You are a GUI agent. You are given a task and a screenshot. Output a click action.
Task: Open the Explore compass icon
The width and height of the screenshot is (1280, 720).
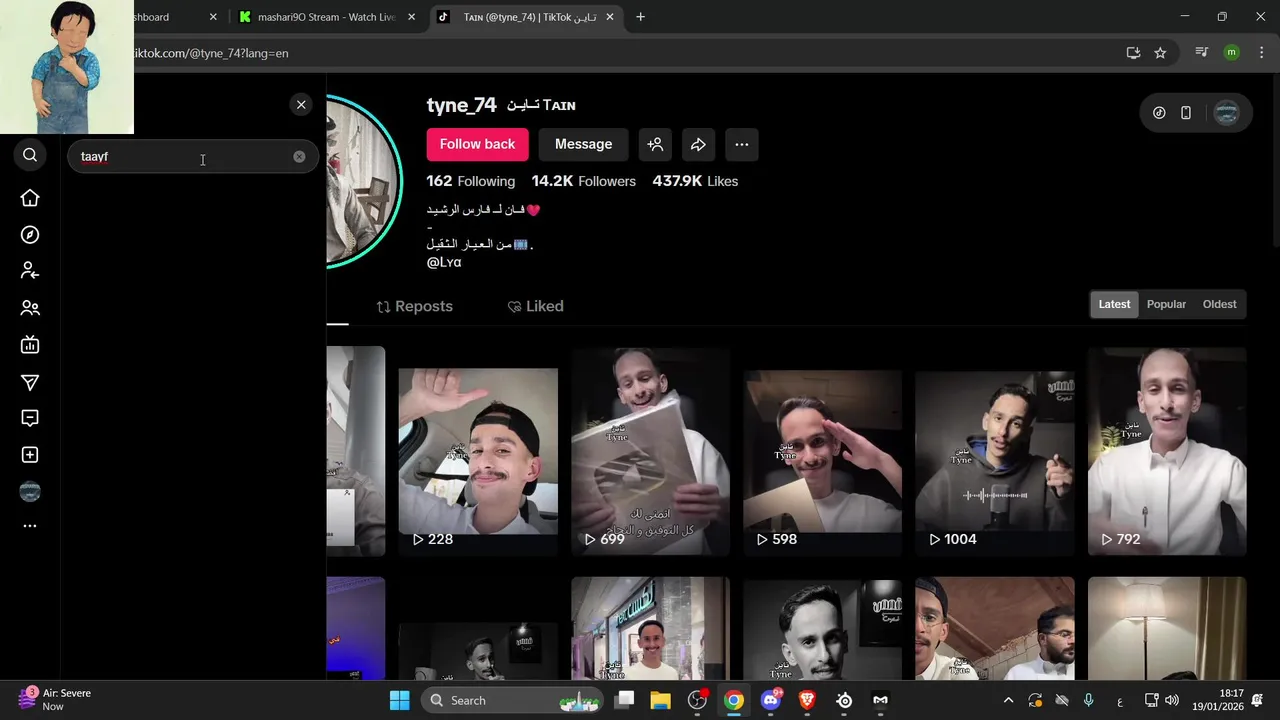point(30,235)
